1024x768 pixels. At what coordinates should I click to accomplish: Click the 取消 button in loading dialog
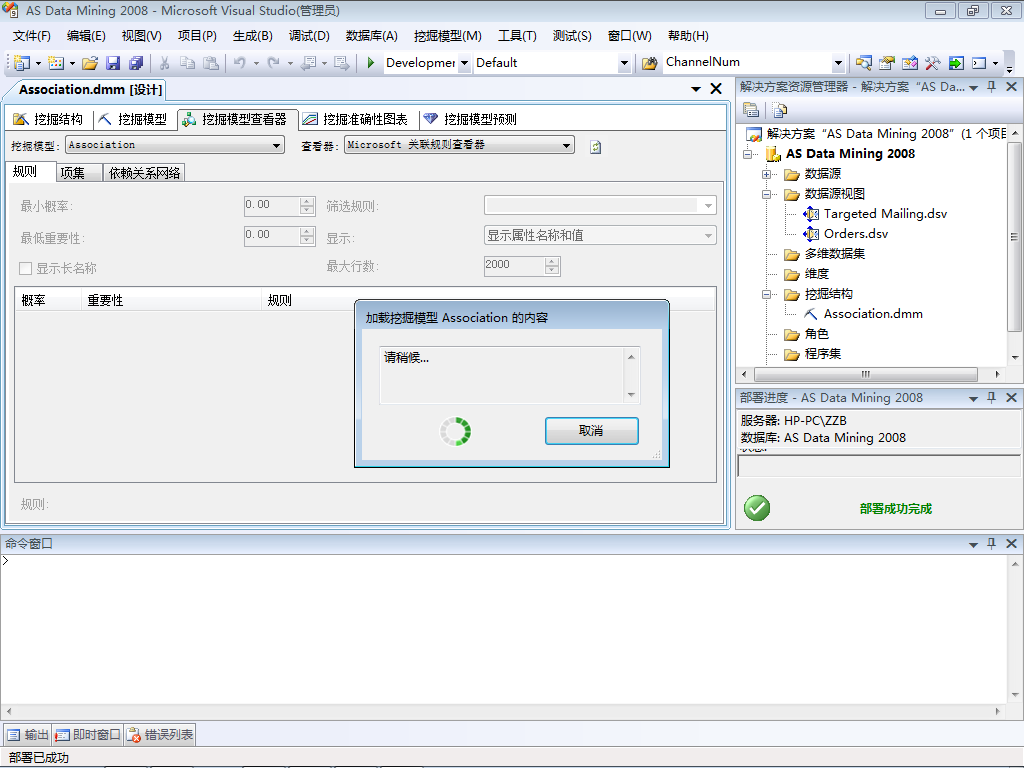(592, 431)
